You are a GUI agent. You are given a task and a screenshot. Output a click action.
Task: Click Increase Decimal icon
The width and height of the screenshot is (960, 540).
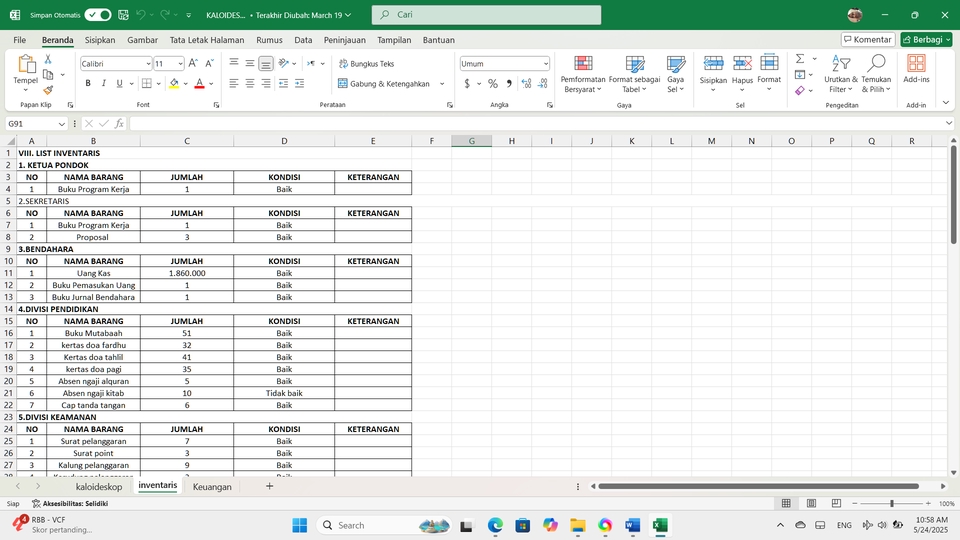[526, 84]
